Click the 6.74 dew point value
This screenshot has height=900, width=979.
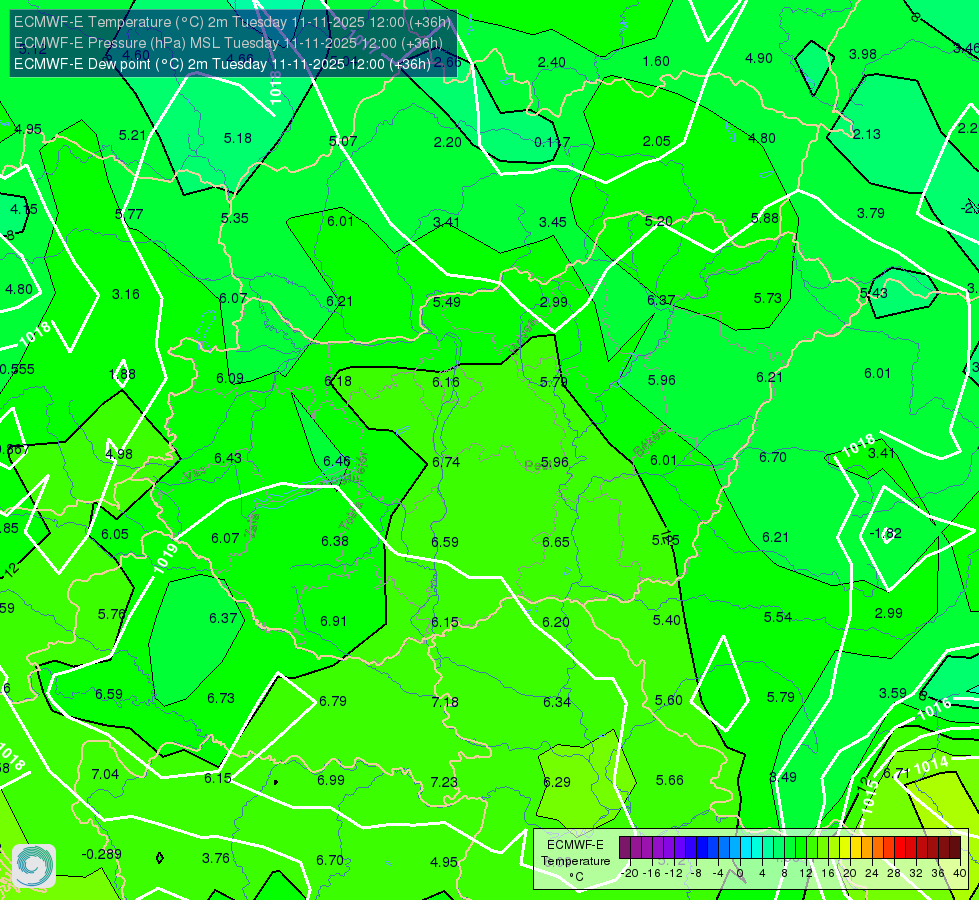pos(446,462)
